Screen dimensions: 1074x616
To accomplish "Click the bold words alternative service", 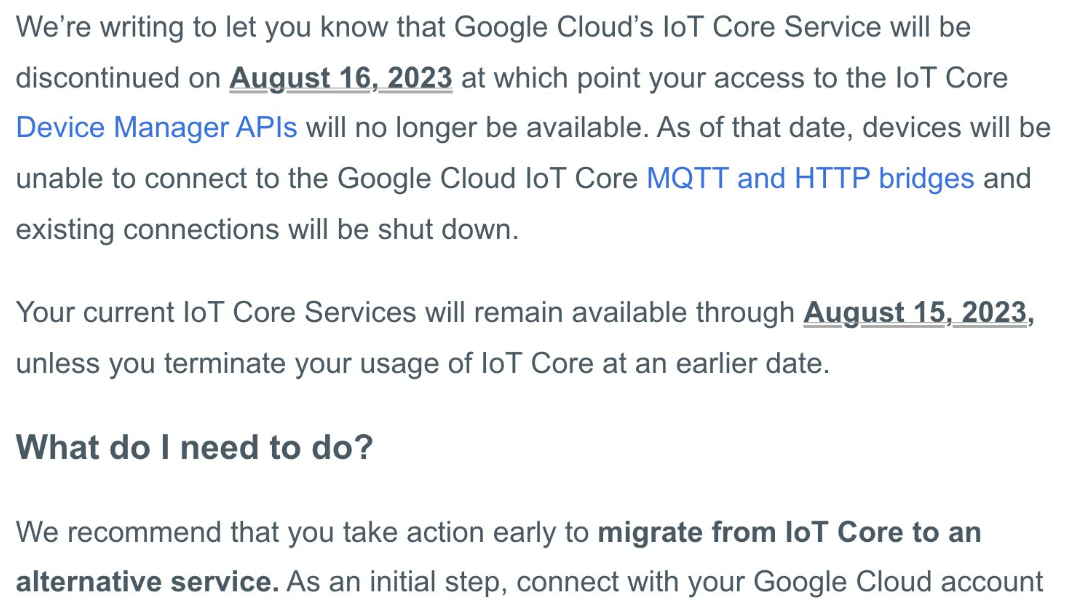I will tap(147, 581).
